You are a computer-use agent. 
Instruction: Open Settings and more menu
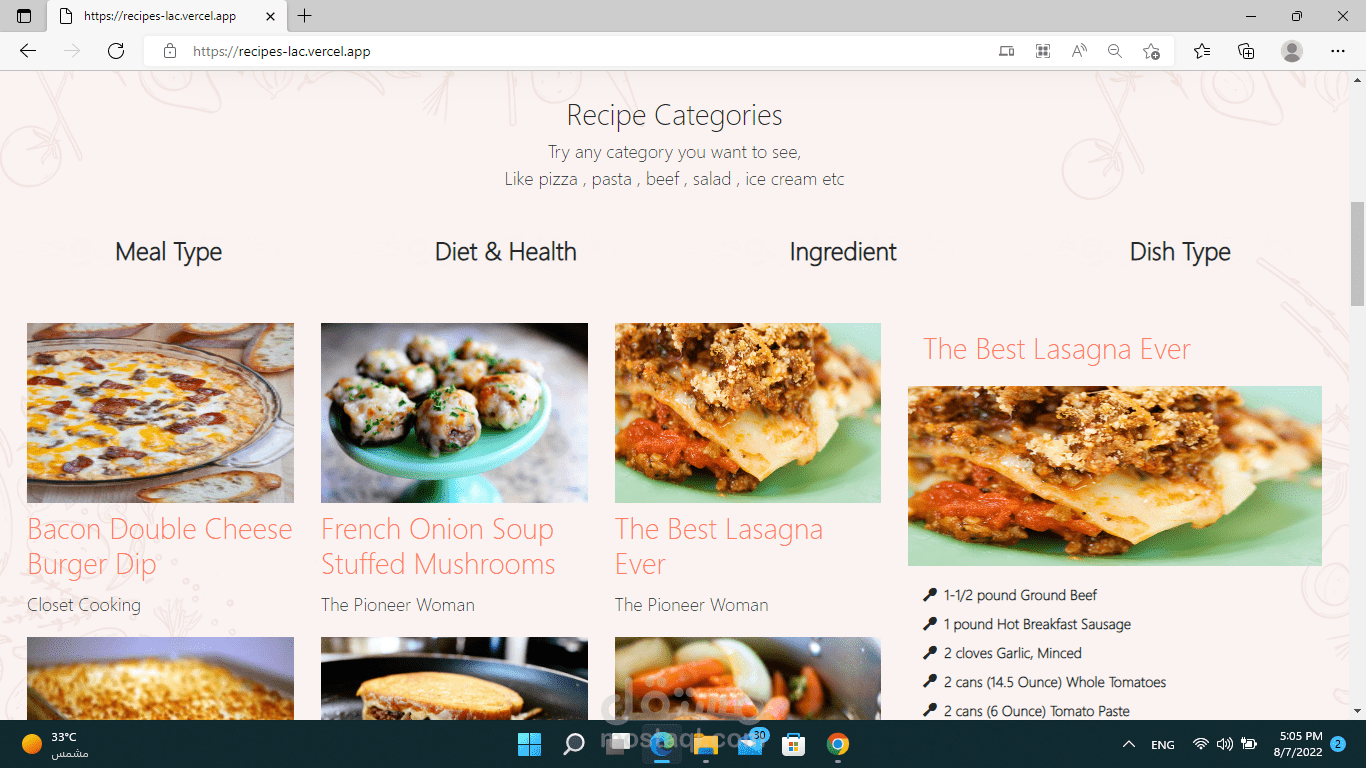(1338, 51)
